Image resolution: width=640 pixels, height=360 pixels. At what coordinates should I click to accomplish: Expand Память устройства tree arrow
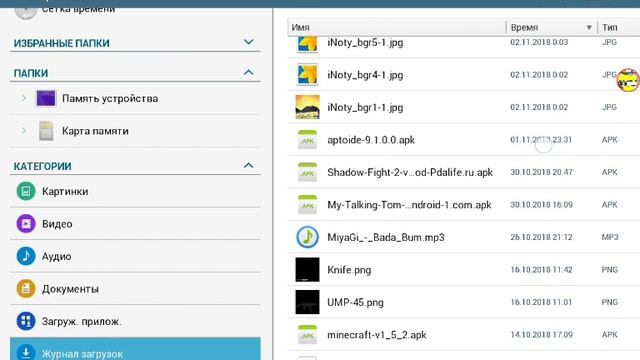(x=24, y=98)
